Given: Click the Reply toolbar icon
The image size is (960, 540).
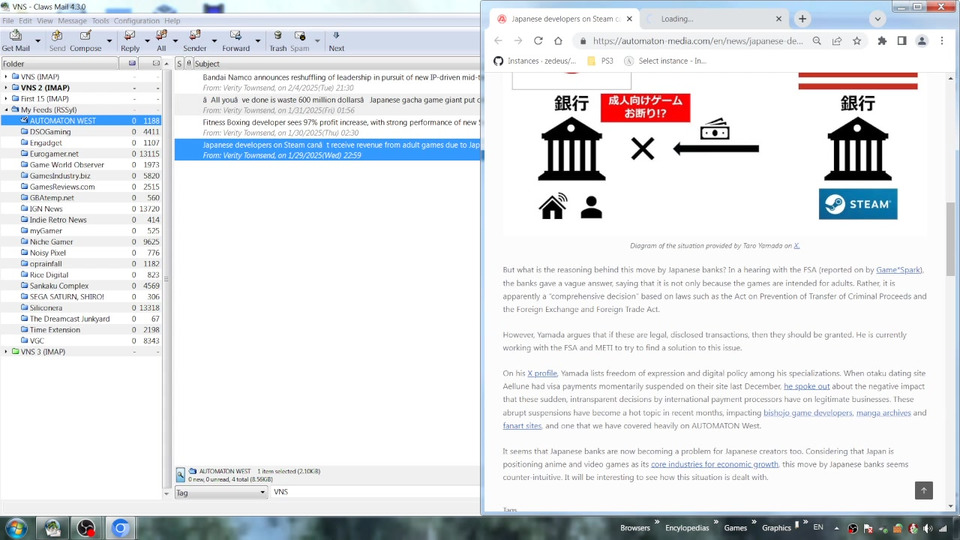Looking at the screenshot, I should point(130,41).
